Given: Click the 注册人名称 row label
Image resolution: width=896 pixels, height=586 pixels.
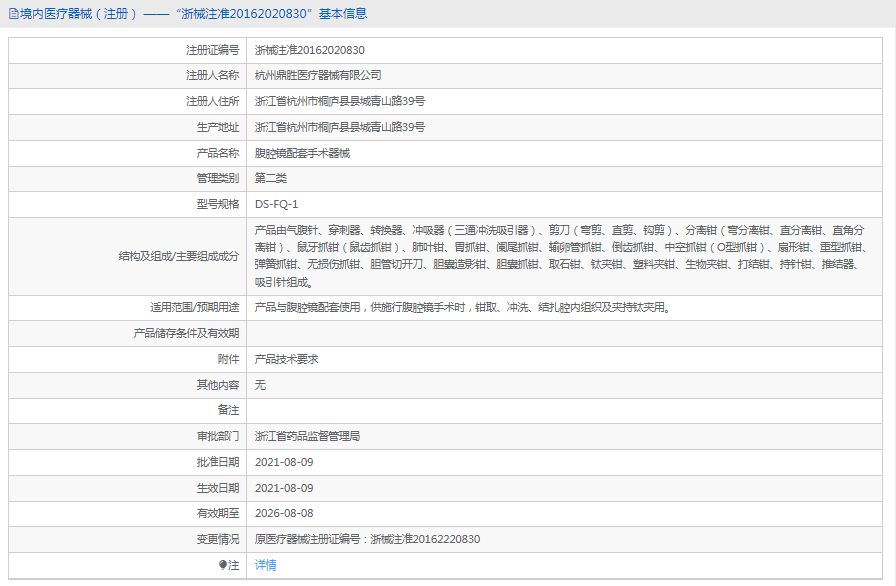Looking at the screenshot, I should tap(213, 75).
